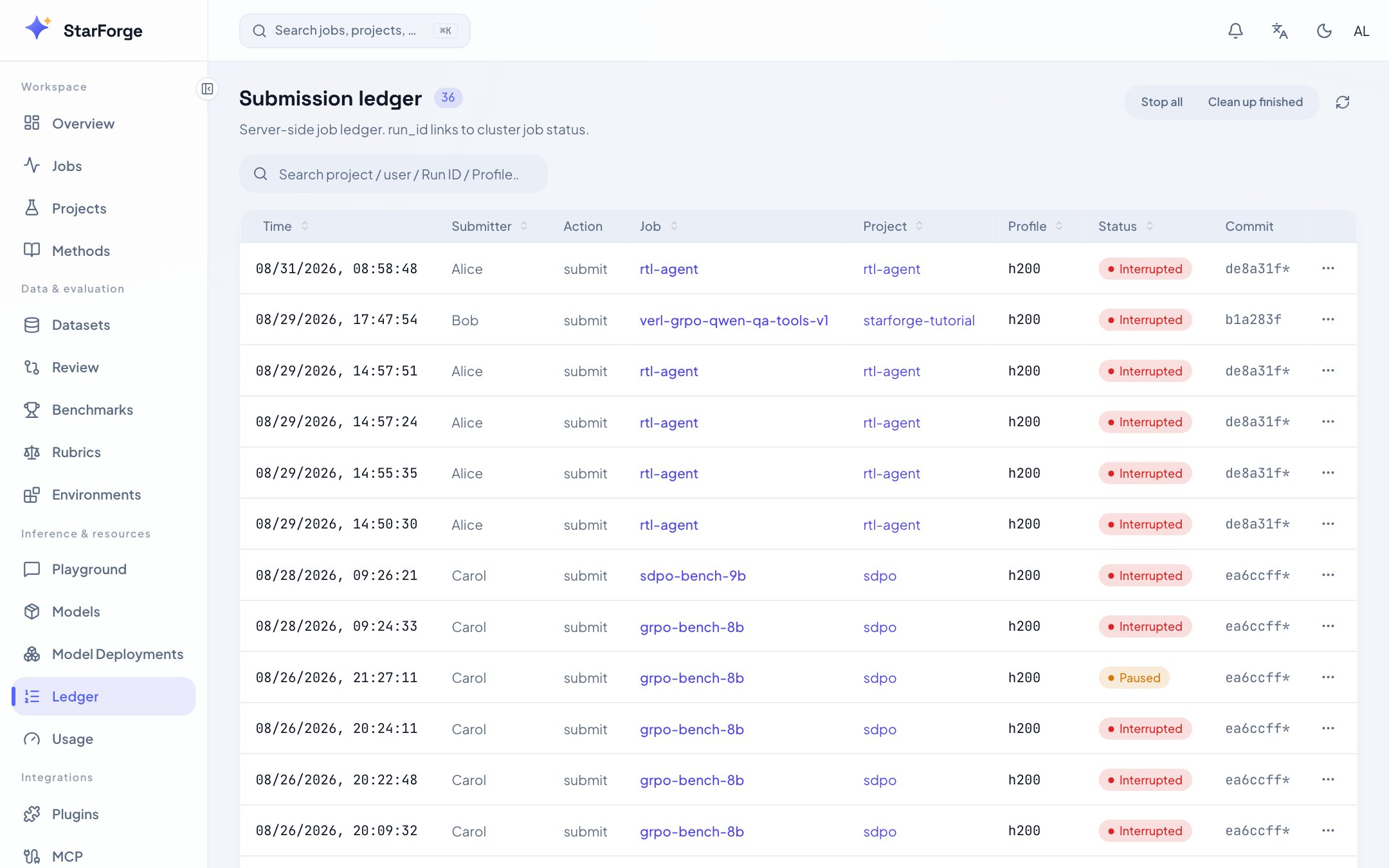Open Datasets page
Viewport: 1389px width, 868px height.
(104, 325)
